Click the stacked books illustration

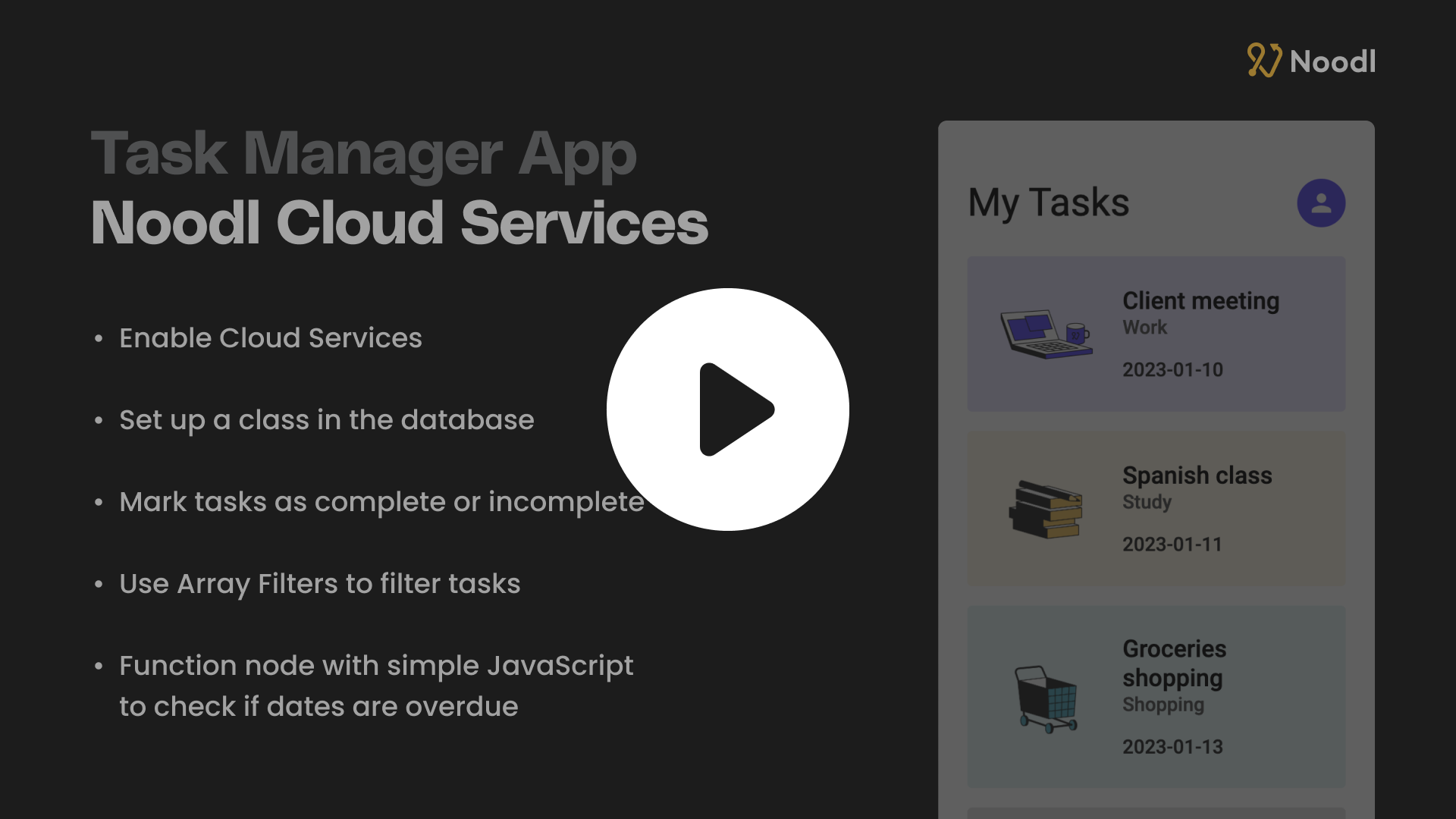[1045, 510]
